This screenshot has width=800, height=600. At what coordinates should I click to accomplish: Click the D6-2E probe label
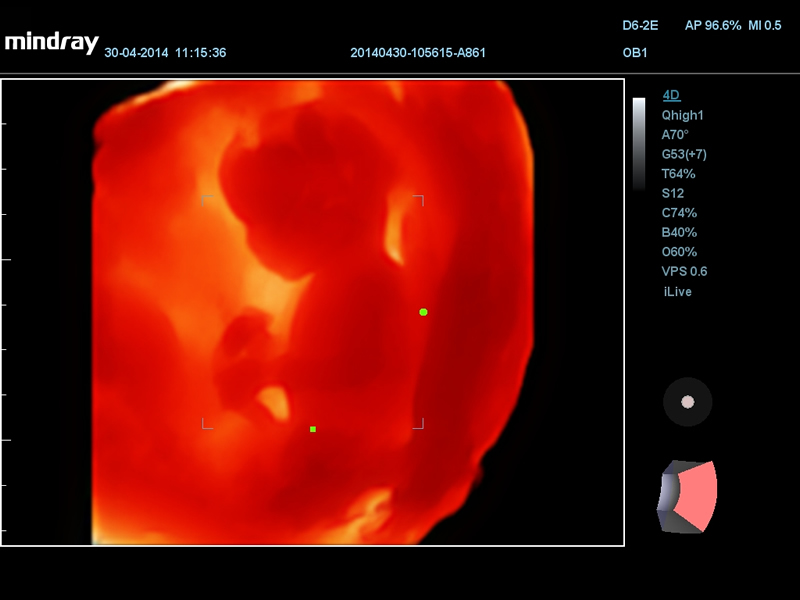[x=640, y=24]
